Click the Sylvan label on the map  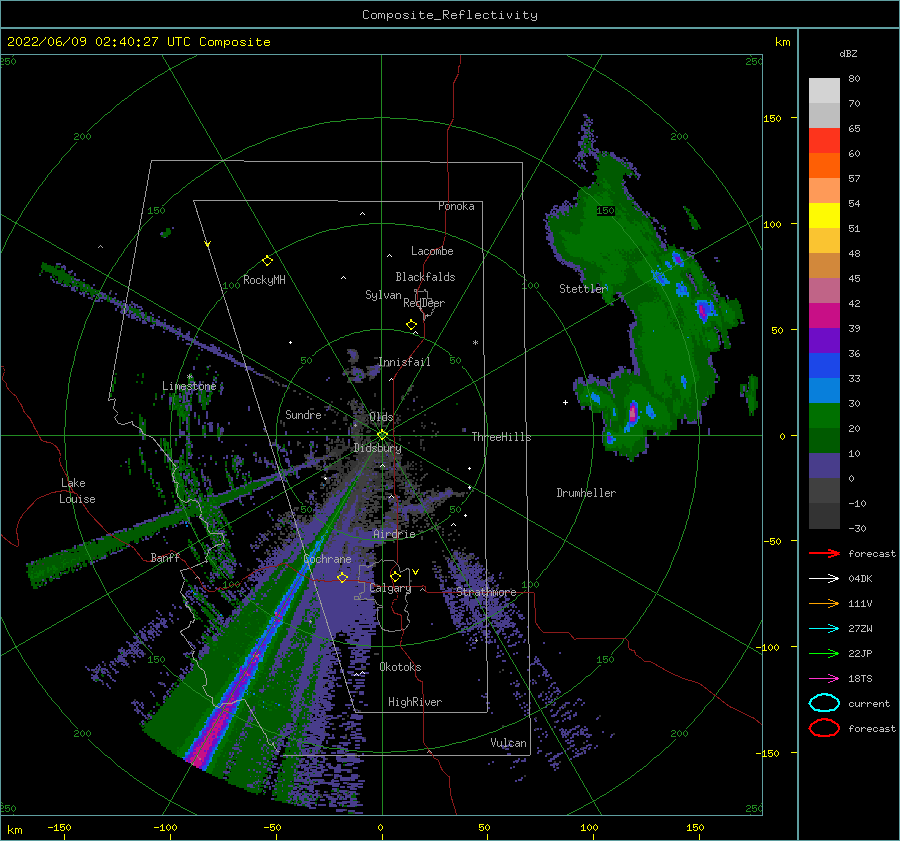383,295
